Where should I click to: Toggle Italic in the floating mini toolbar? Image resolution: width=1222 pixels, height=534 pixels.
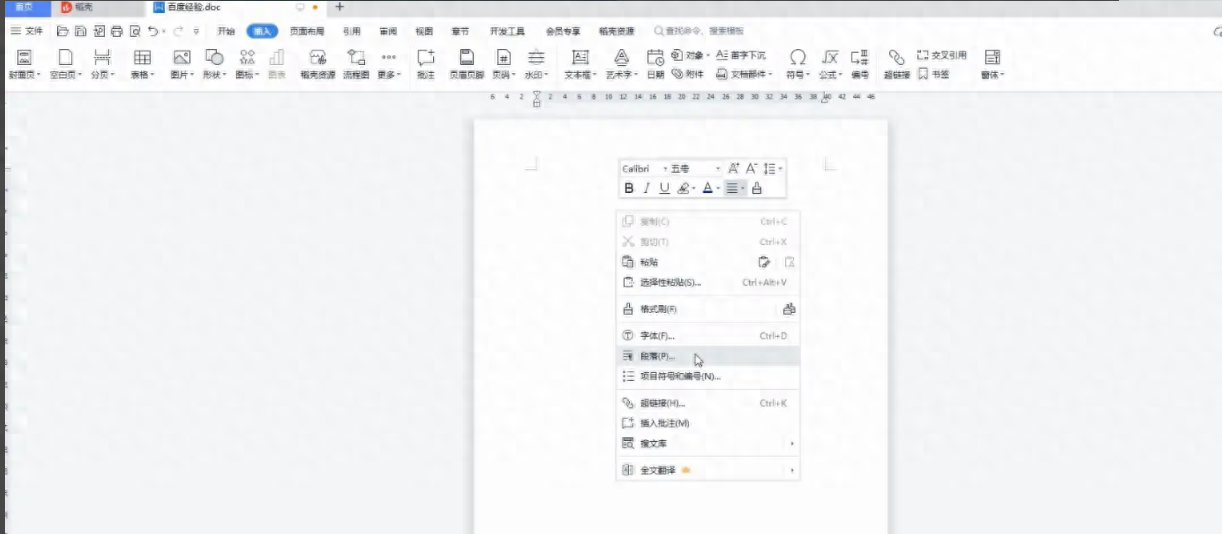tap(646, 188)
